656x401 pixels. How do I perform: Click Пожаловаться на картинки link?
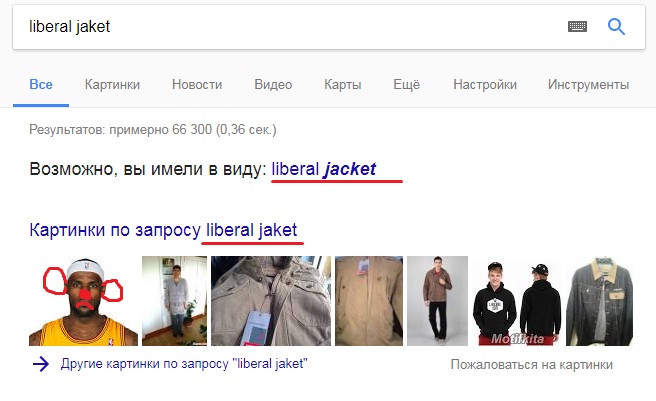tap(531, 365)
